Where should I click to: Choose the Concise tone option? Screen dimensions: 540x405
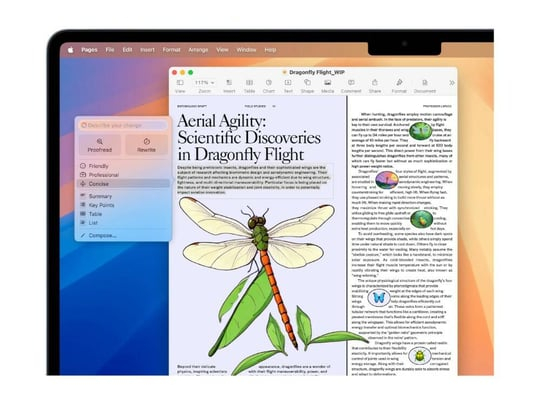[x=123, y=184]
